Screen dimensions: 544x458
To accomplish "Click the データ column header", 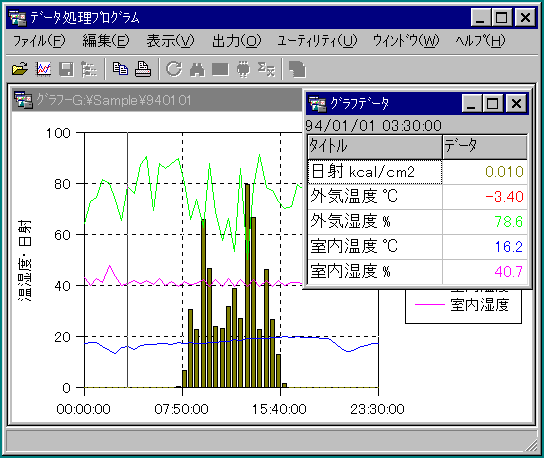I will point(485,147).
